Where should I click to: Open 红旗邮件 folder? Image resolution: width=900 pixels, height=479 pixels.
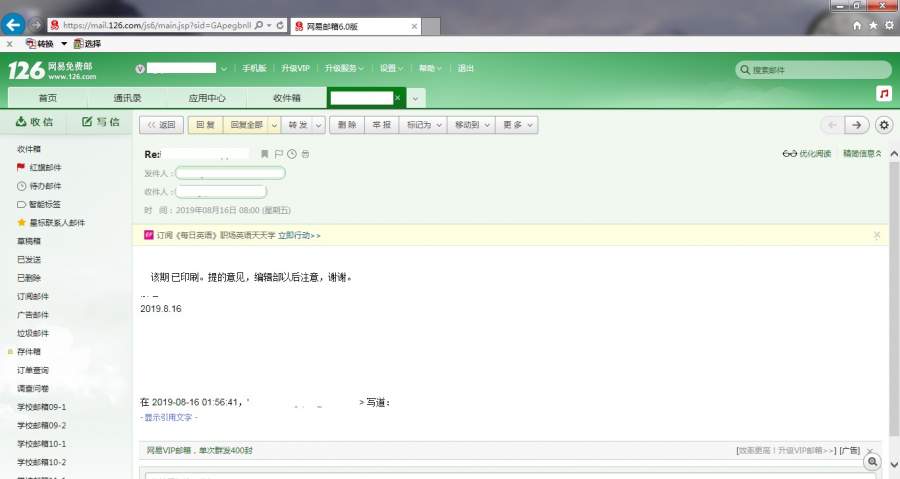click(45, 168)
